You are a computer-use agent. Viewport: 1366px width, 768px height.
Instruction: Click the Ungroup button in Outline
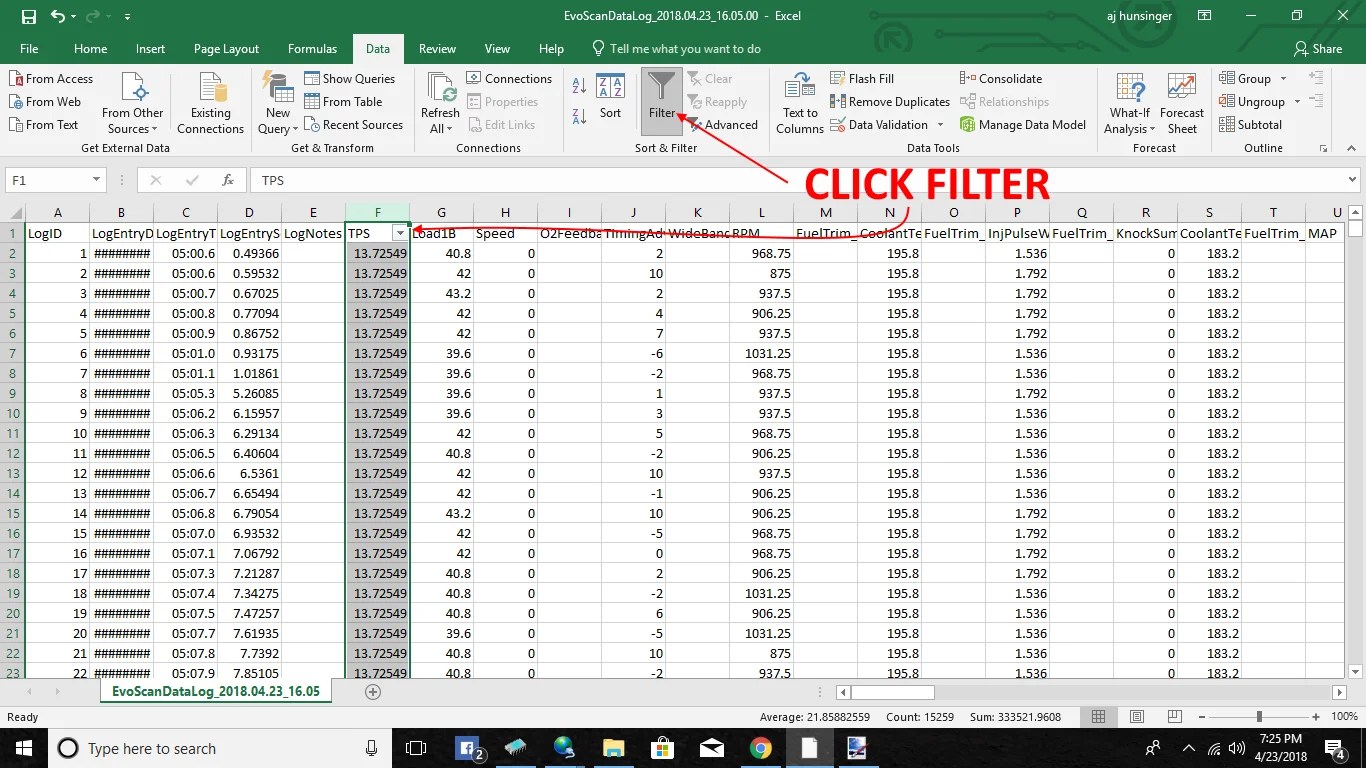[1251, 102]
